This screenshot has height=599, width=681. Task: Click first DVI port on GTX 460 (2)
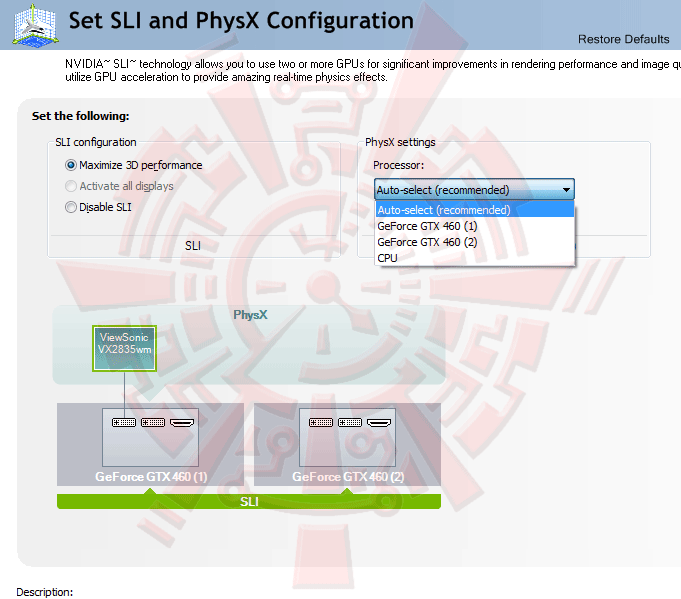pyautogui.click(x=321, y=422)
